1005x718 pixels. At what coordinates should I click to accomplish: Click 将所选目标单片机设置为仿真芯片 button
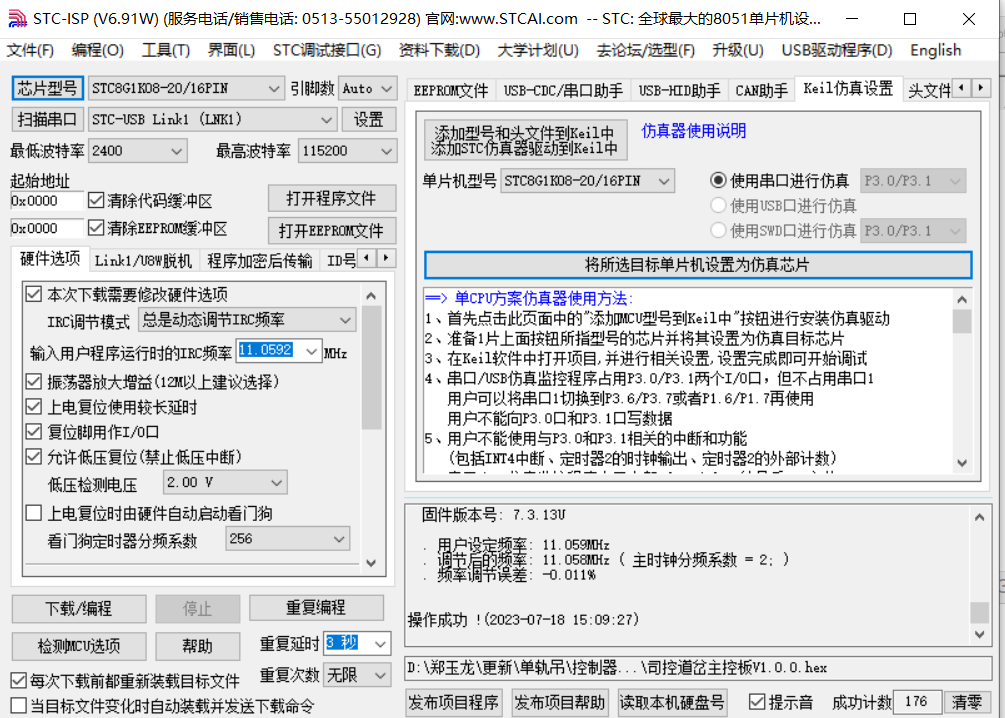(x=697, y=265)
